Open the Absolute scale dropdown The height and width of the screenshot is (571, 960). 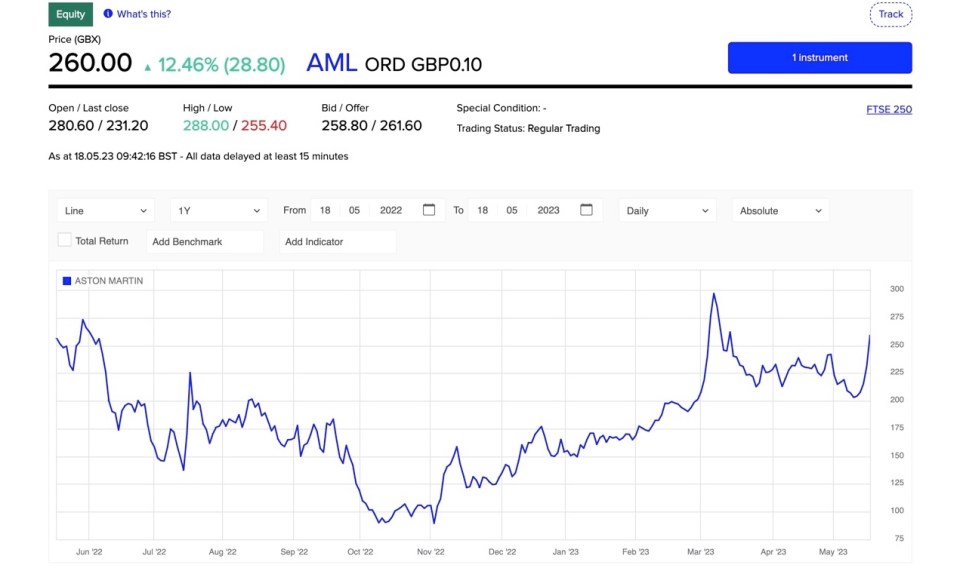click(781, 211)
